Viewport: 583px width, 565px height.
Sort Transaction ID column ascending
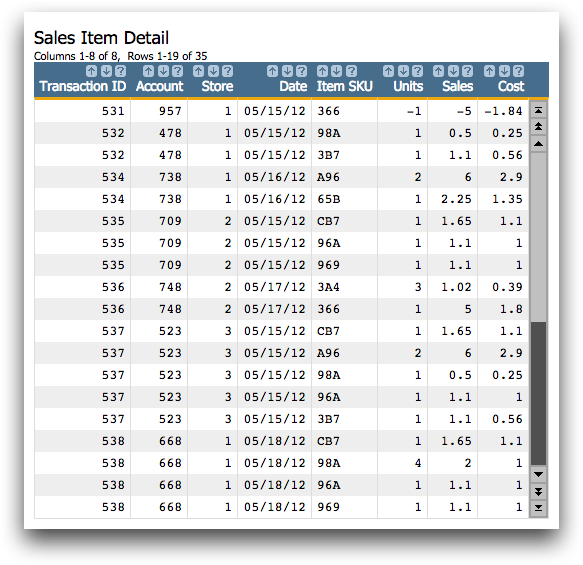click(x=91, y=71)
